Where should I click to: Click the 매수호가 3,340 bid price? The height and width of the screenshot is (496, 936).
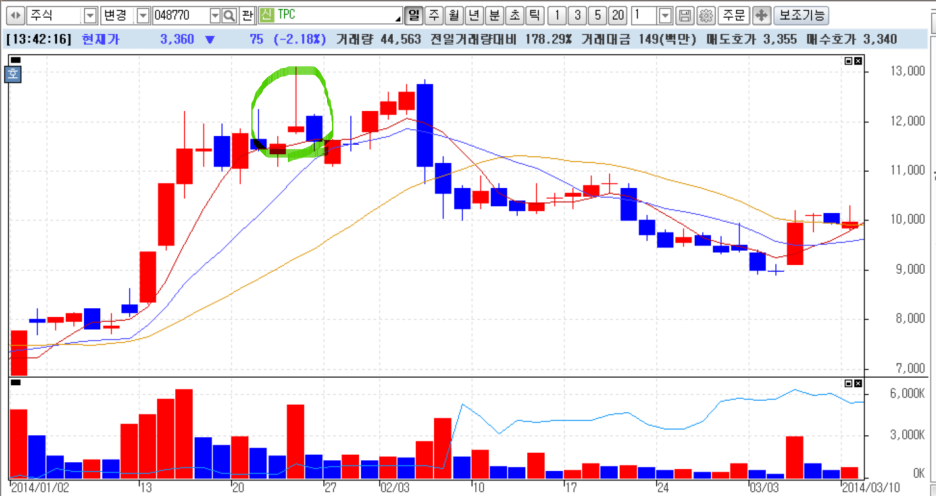pos(852,40)
